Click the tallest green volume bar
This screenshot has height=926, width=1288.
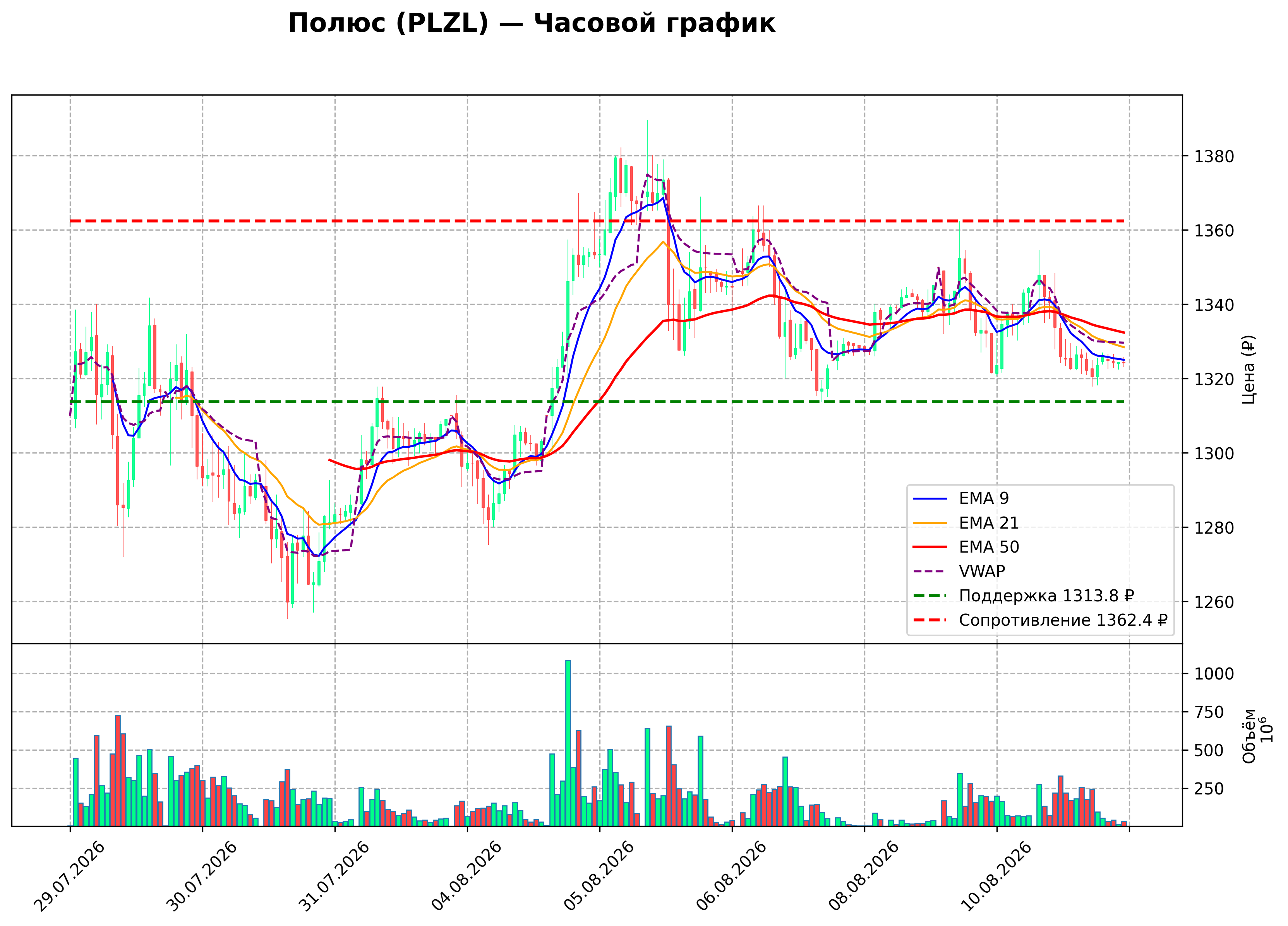(568, 743)
